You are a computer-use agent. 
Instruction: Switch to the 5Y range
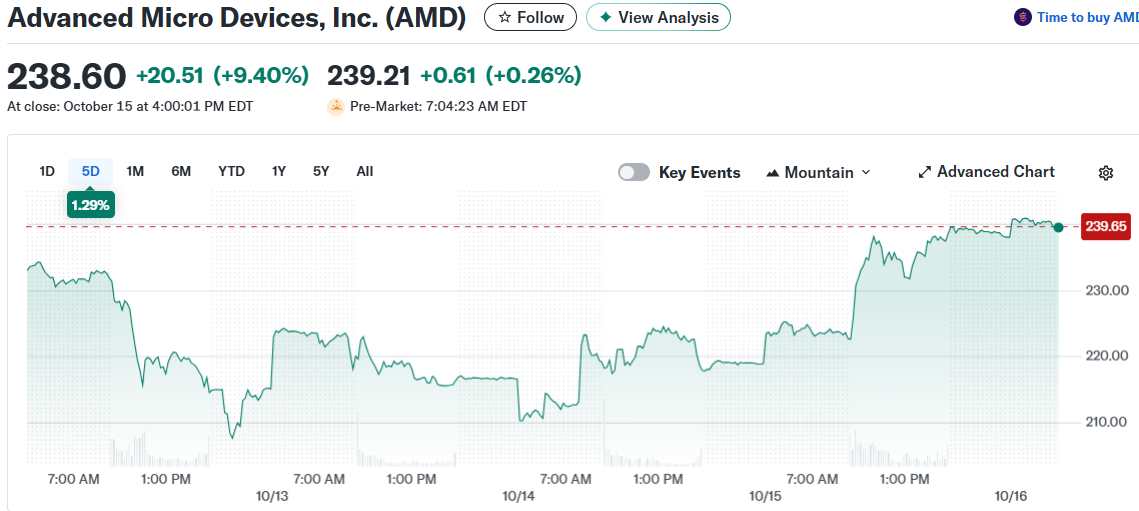321,171
